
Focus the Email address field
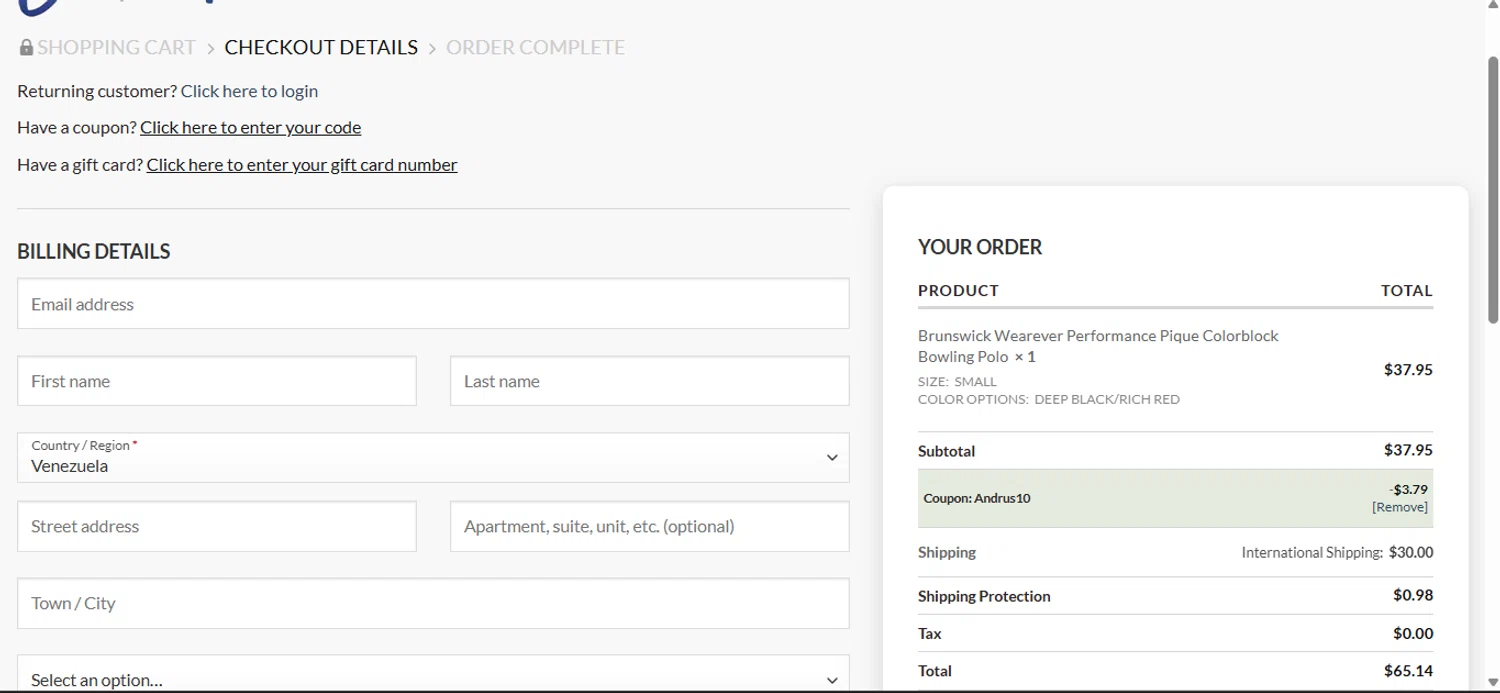pyautogui.click(x=433, y=304)
